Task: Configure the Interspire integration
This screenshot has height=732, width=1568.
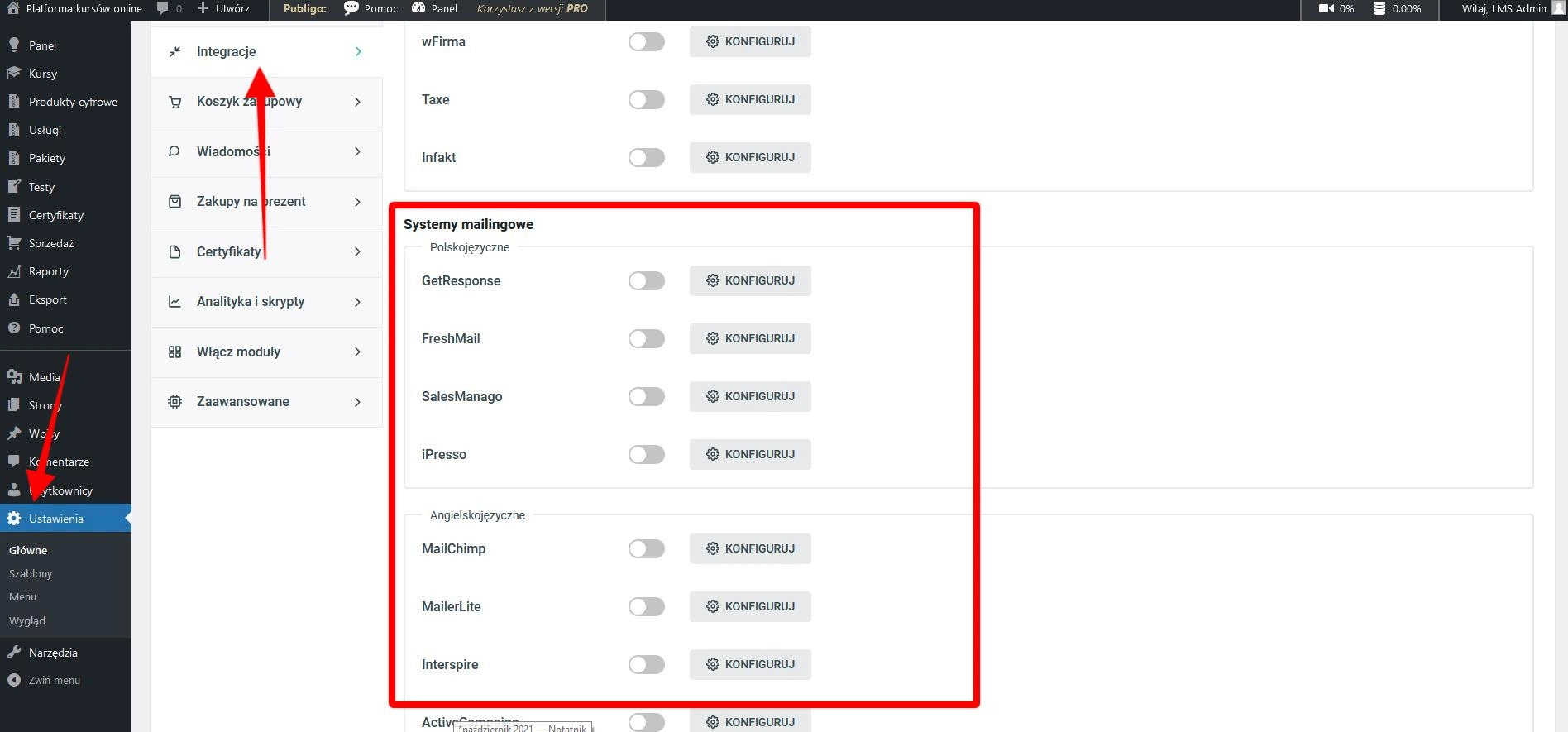Action: pyautogui.click(x=750, y=664)
